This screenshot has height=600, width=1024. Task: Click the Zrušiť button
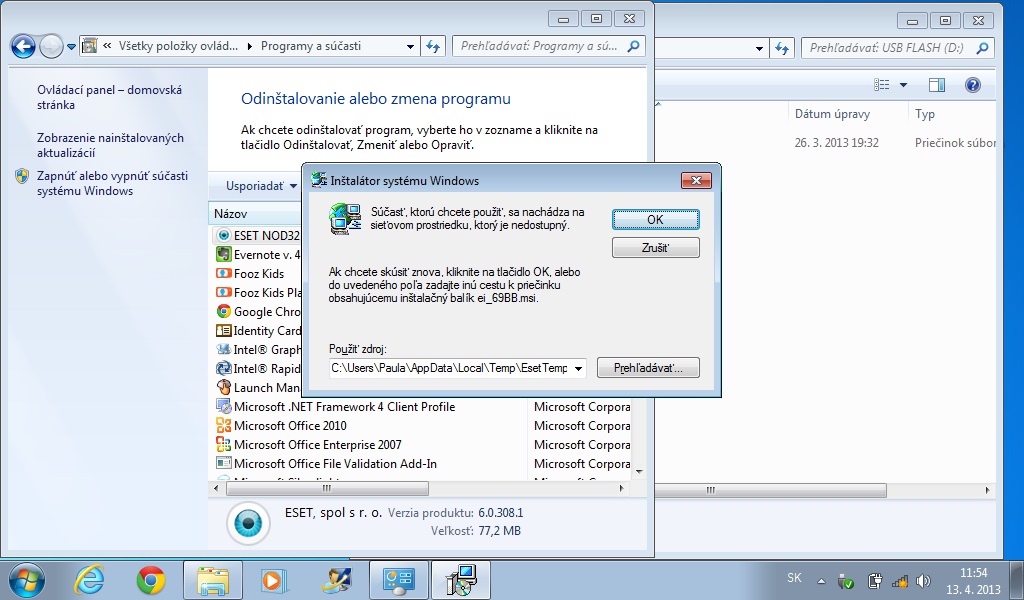[655, 247]
